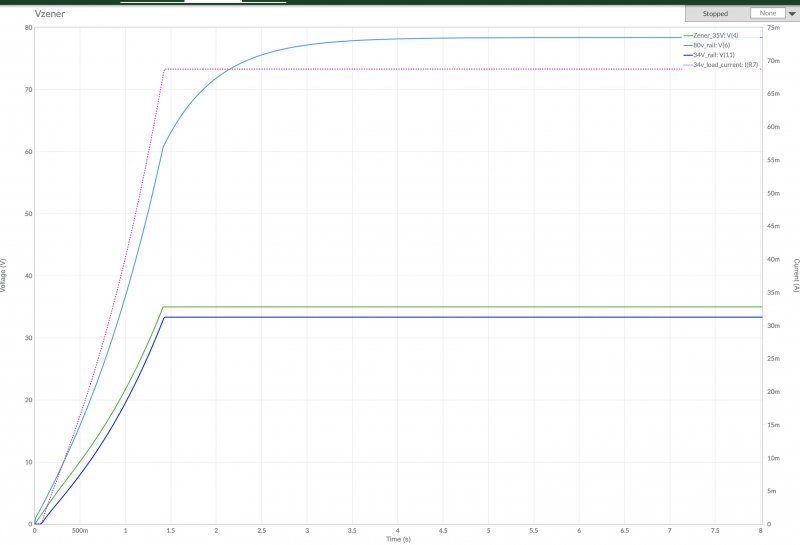Click the 40 tick on voltage axis

(x=28, y=276)
